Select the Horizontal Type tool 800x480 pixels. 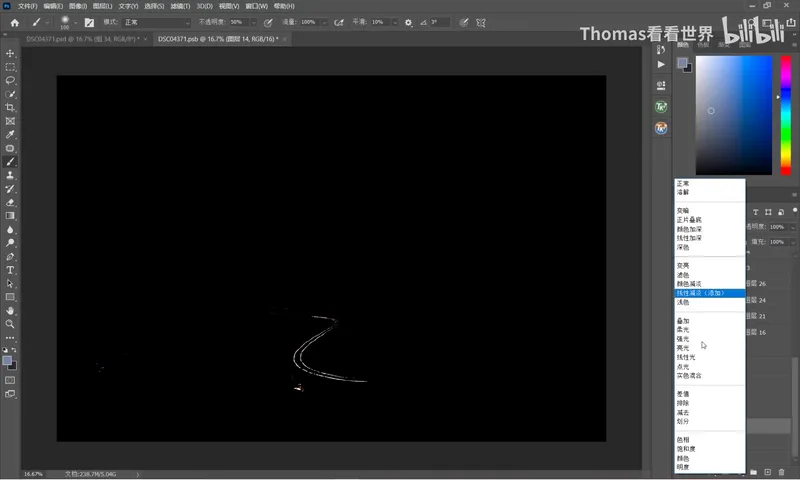[x=10, y=270]
